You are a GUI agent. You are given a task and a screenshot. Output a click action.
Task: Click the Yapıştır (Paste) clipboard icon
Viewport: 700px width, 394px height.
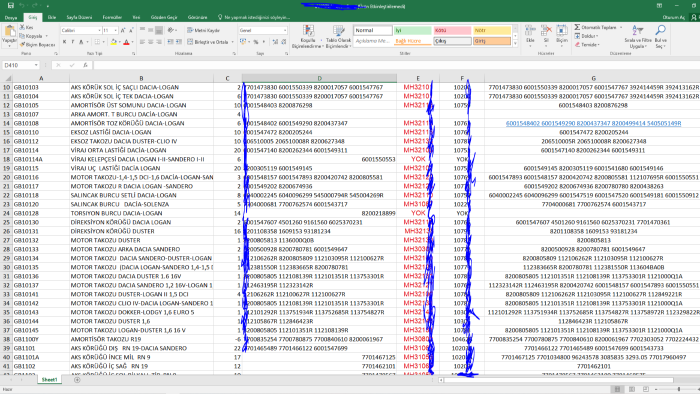(x=9, y=31)
